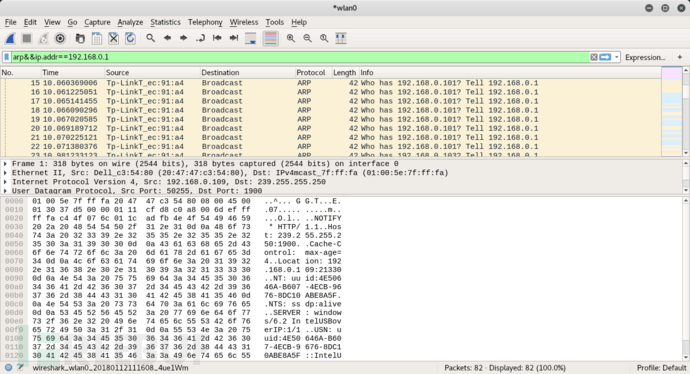
Task: Open a capture file
Action: coord(80,39)
